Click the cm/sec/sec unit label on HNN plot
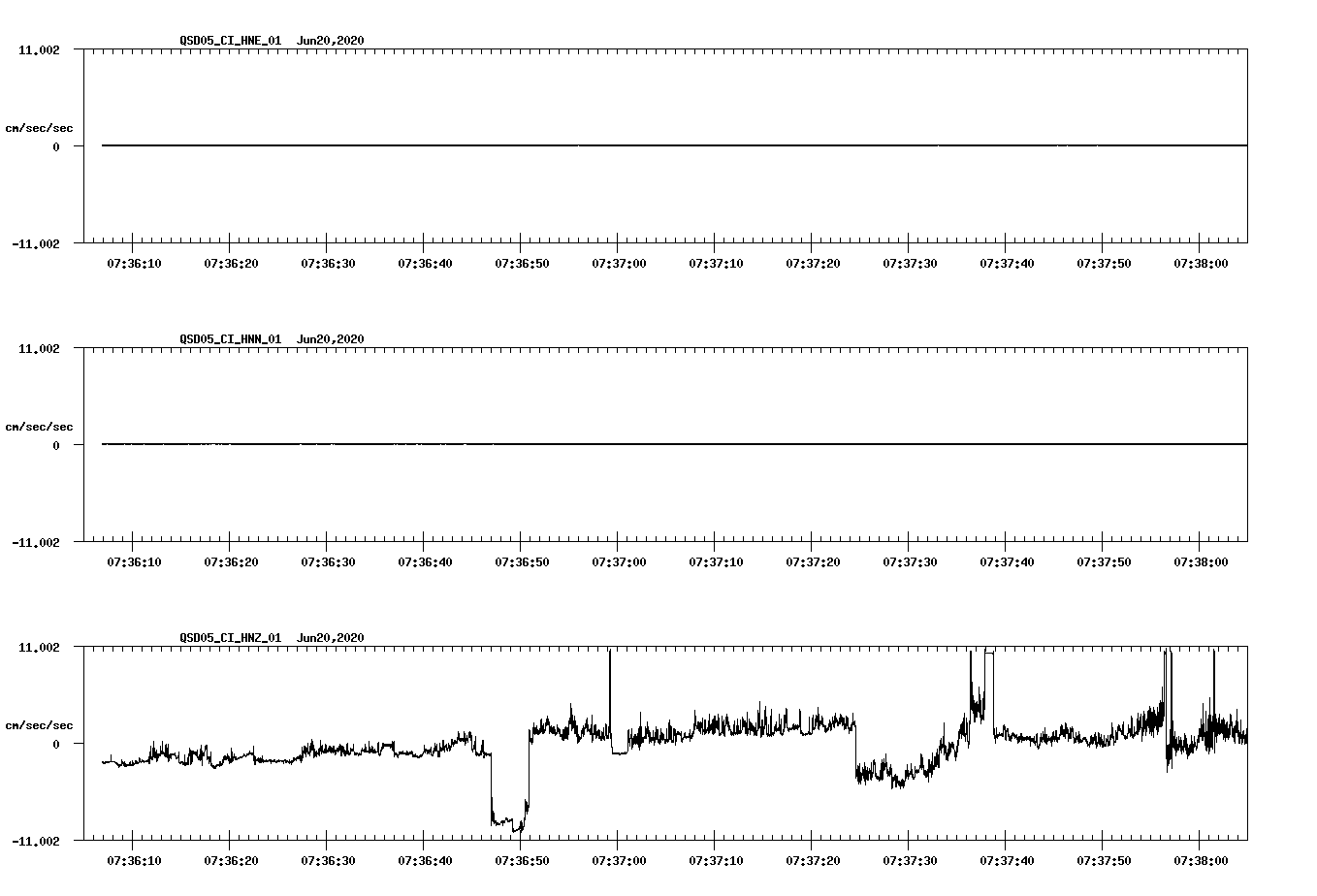The image size is (1317, 896). coord(39,427)
